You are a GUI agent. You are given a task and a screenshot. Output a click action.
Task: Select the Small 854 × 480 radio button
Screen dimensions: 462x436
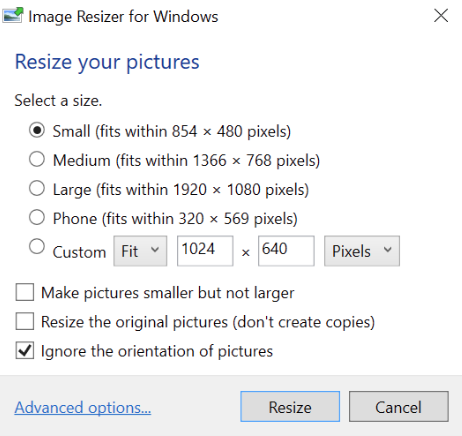click(x=37, y=130)
